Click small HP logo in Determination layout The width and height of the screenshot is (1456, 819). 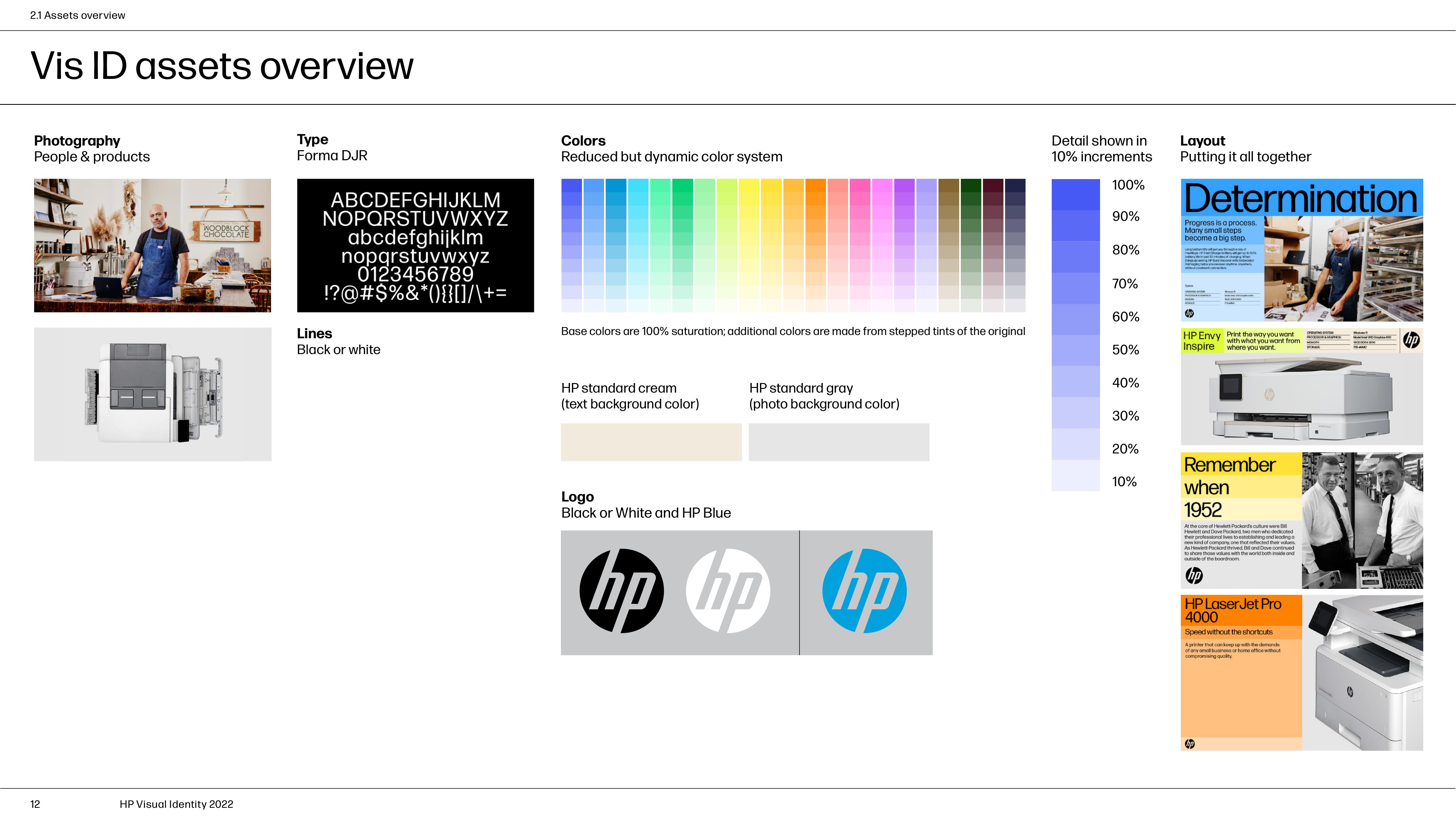(x=1189, y=313)
